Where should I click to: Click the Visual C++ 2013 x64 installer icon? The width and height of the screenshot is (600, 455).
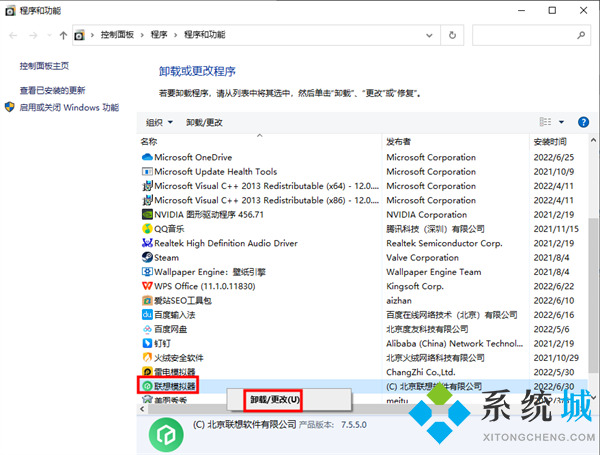pyautogui.click(x=147, y=186)
